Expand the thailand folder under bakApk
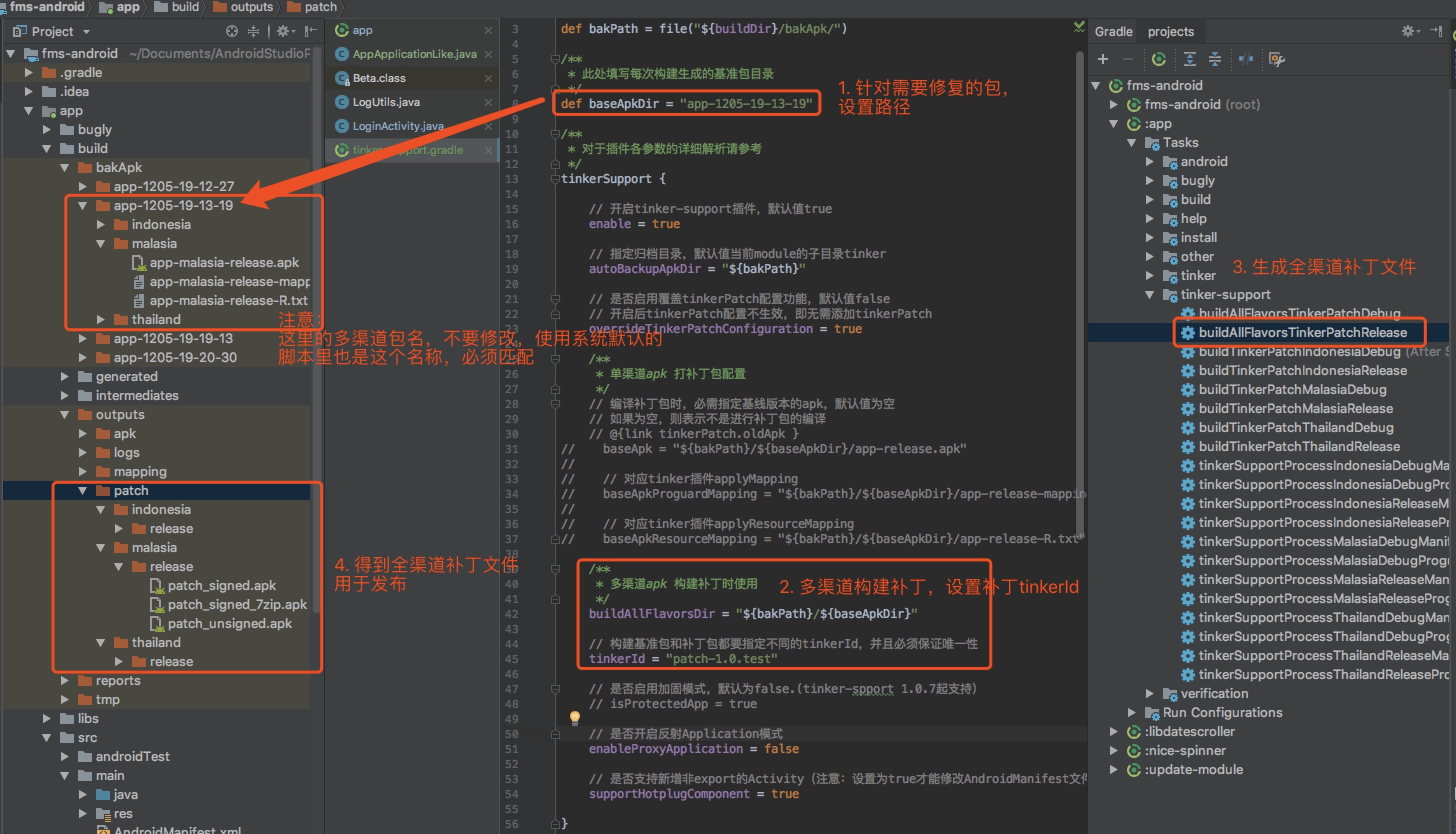This screenshot has width=1456, height=834. tap(101, 319)
